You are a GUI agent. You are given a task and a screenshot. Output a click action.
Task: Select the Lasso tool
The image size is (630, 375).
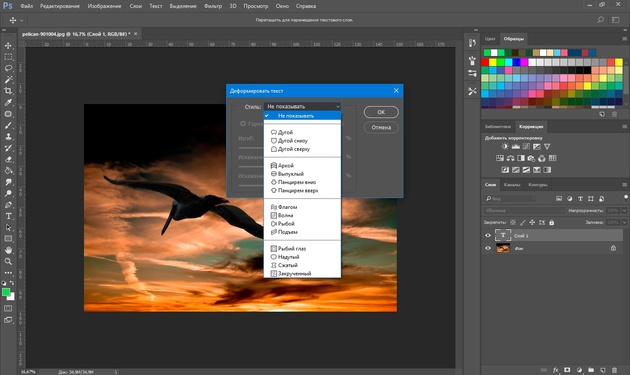tap(8, 68)
